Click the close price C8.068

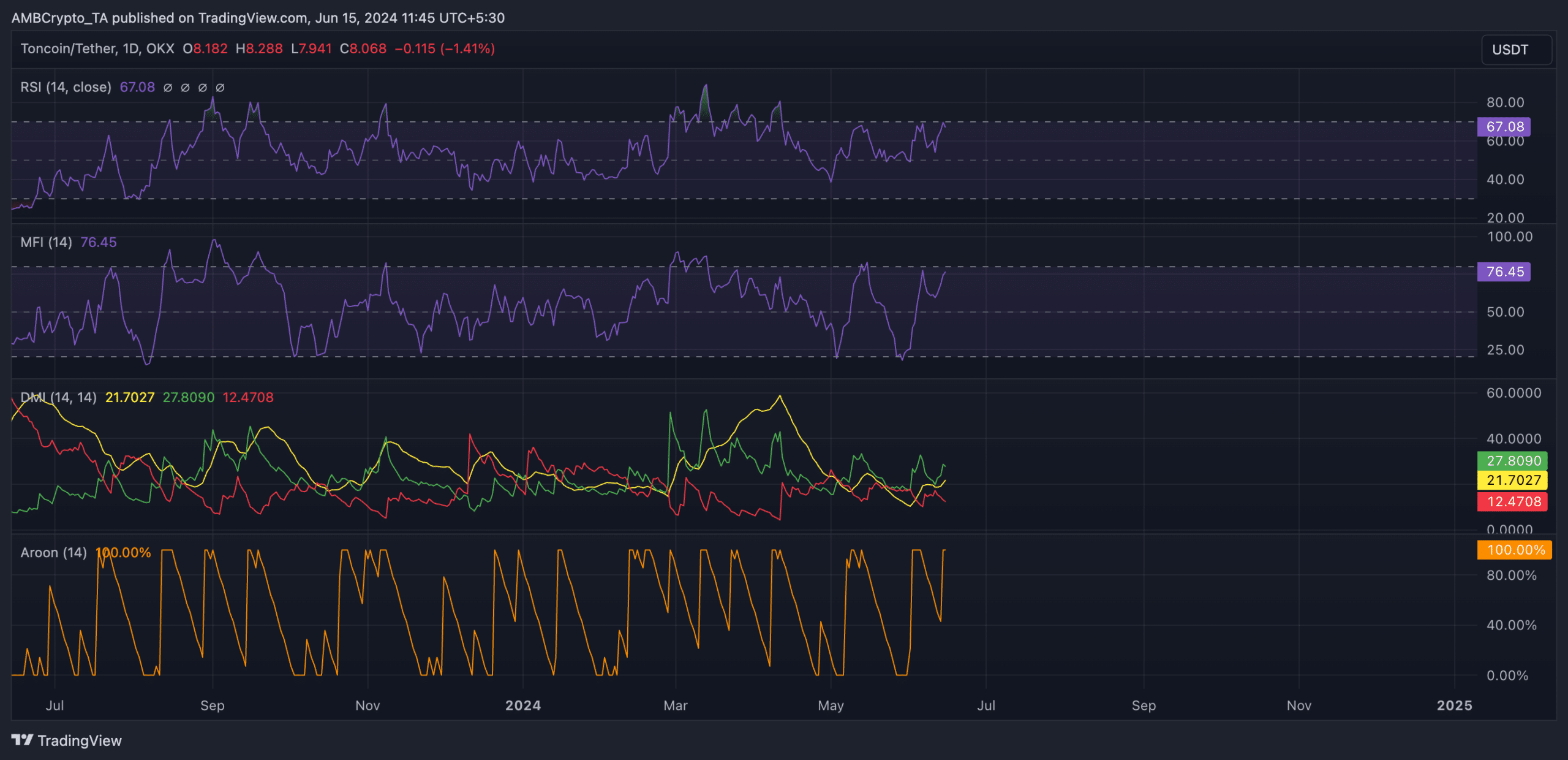tap(363, 48)
